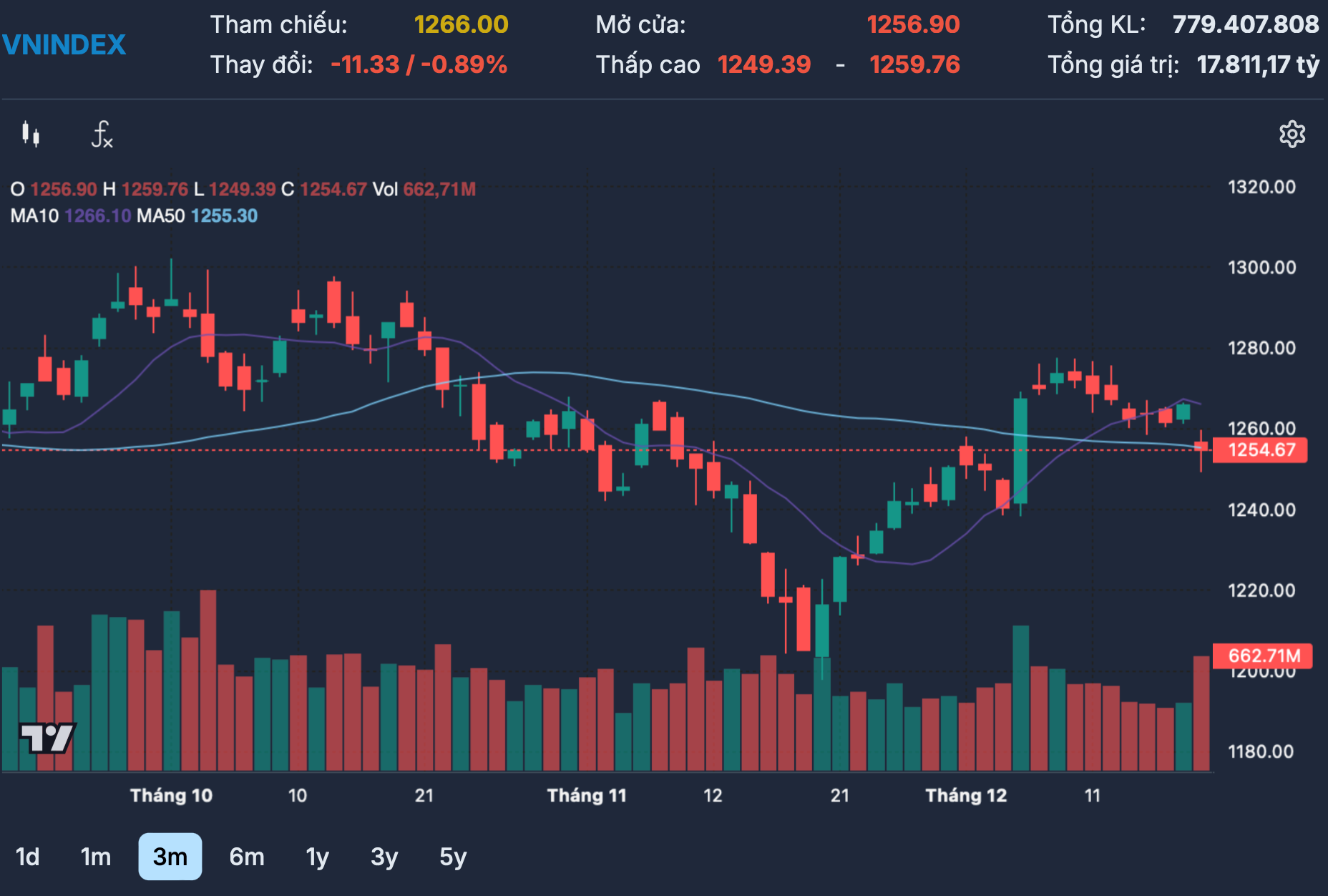Select the 3m time range
This screenshot has width=1328, height=896.
[170, 857]
